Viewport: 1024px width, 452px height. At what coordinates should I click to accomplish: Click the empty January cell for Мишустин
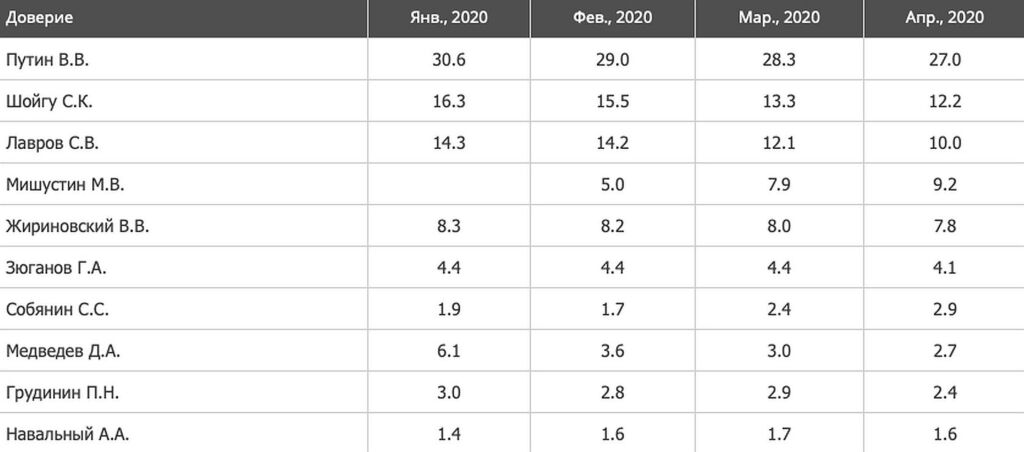pos(449,185)
